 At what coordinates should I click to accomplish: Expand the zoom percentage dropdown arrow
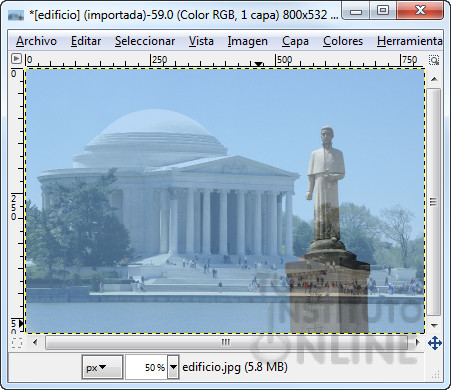click(x=173, y=367)
